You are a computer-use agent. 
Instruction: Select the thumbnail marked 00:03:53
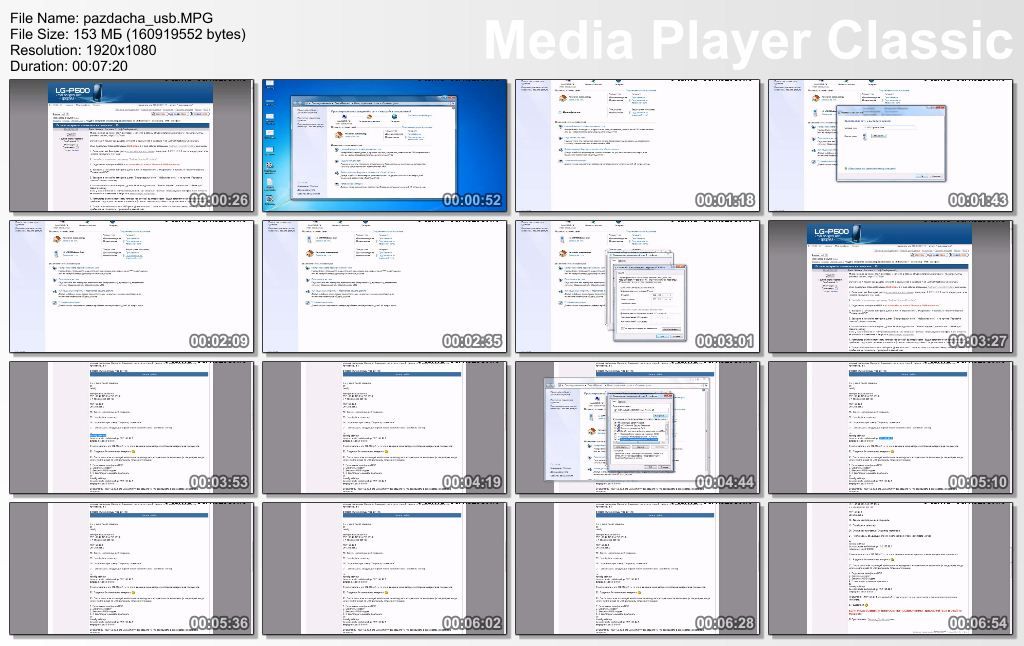pos(132,428)
